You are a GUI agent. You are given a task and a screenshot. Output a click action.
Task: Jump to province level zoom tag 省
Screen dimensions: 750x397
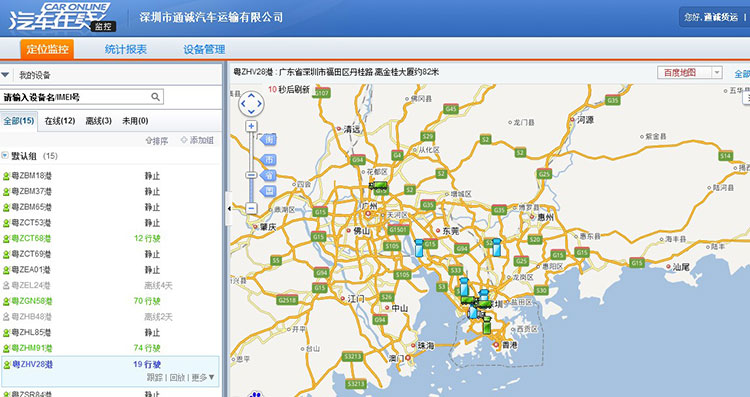(268, 175)
